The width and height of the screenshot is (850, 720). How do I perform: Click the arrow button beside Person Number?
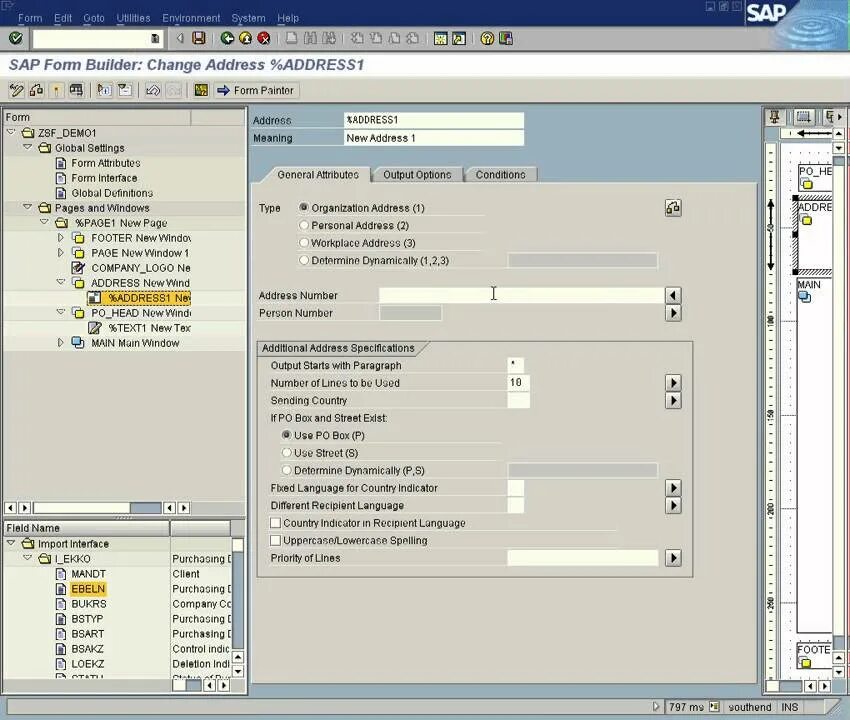click(x=673, y=313)
